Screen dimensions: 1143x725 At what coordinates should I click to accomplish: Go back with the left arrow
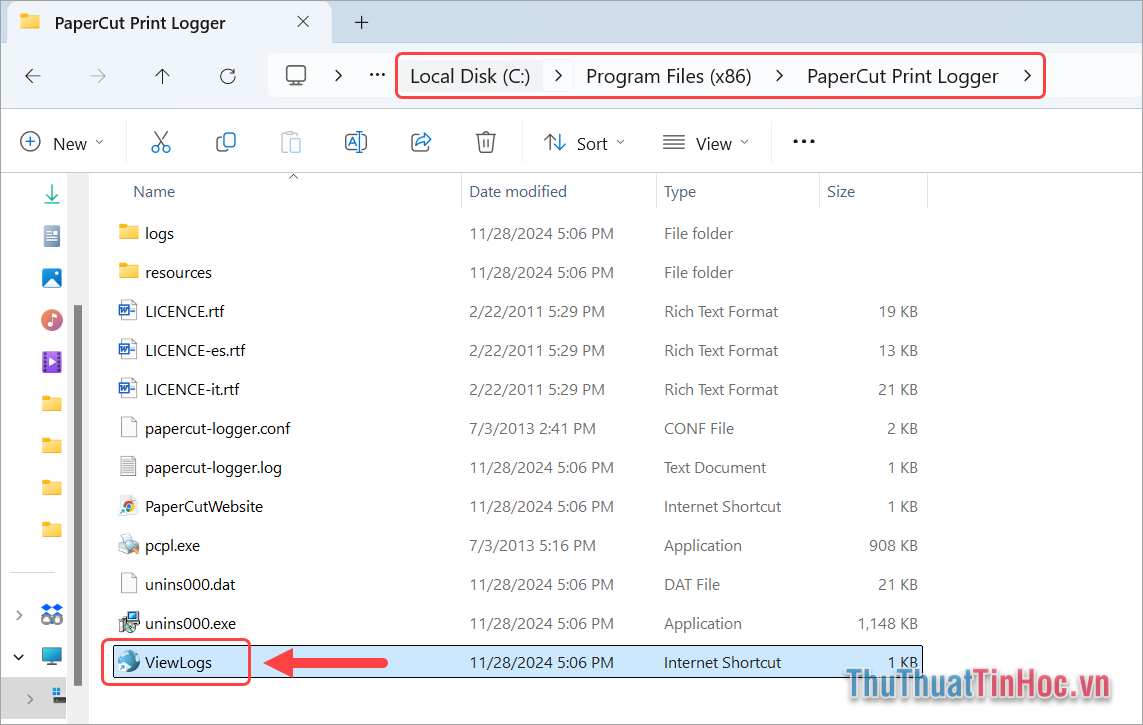33,76
